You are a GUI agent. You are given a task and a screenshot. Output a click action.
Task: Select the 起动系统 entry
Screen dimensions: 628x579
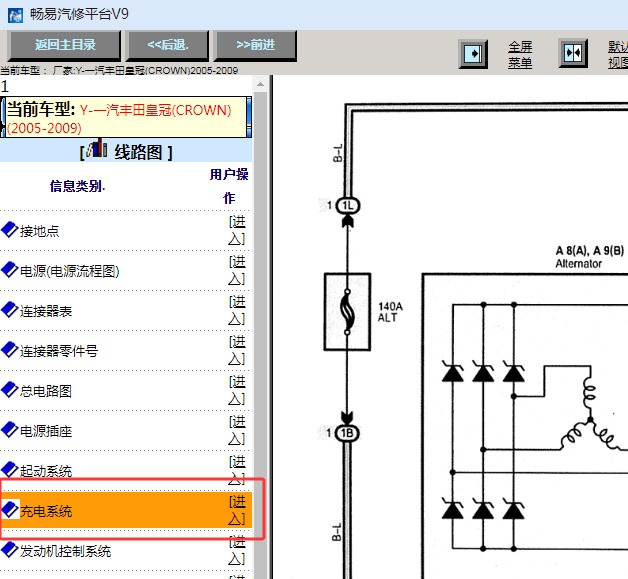(46, 472)
